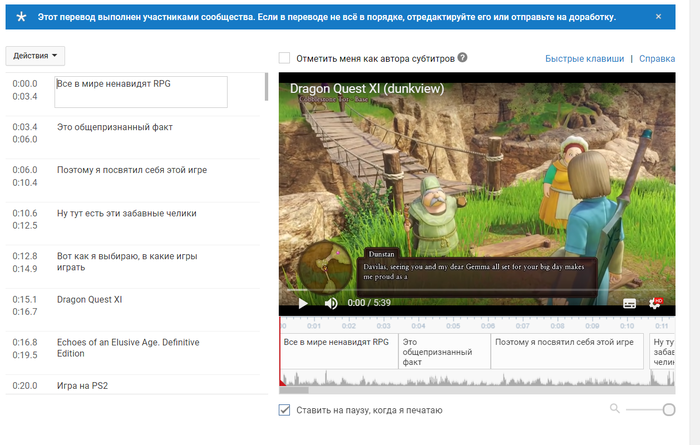The width and height of the screenshot is (700, 445).
Task: Click the star icon in blue banner
Action: point(21,17)
